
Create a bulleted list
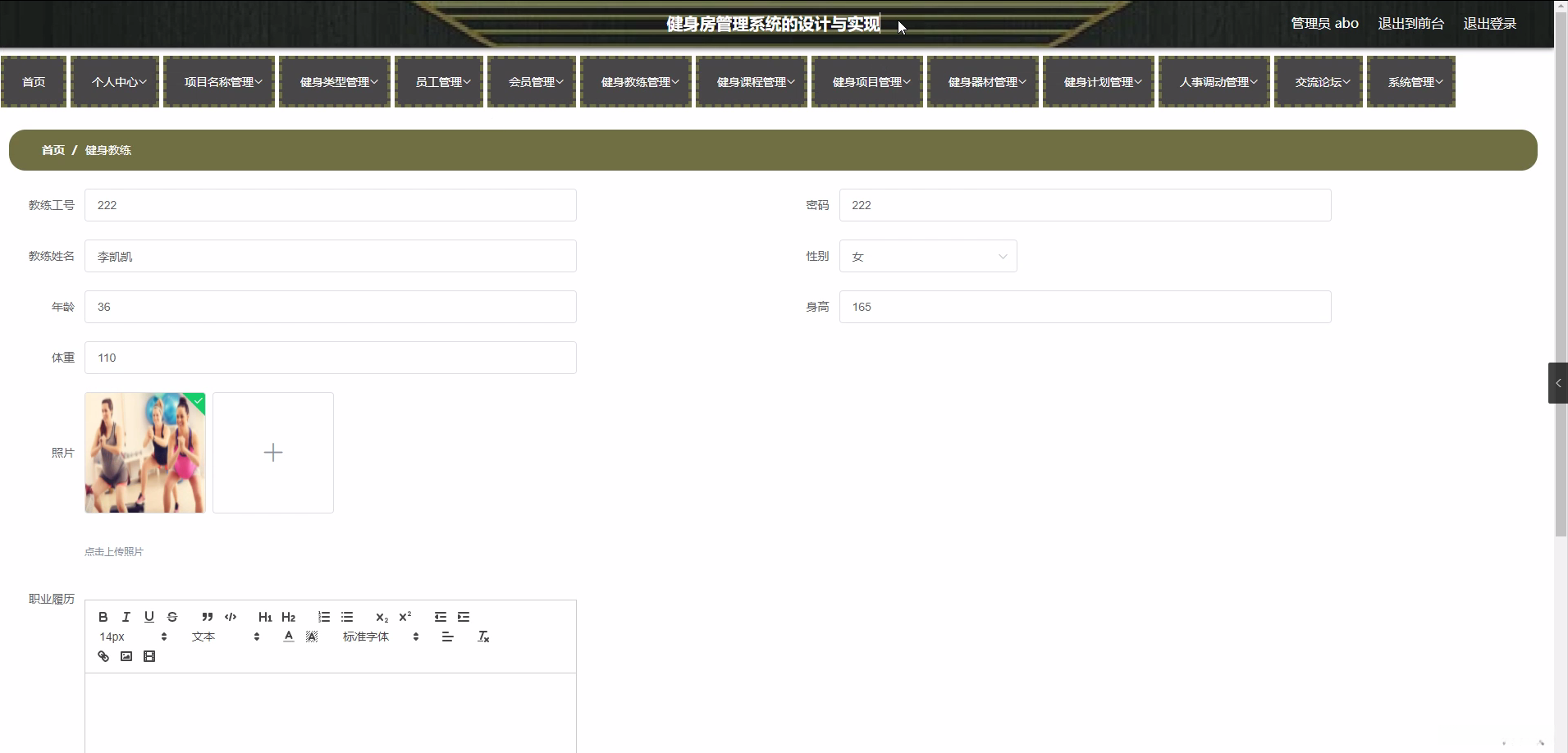coord(347,617)
